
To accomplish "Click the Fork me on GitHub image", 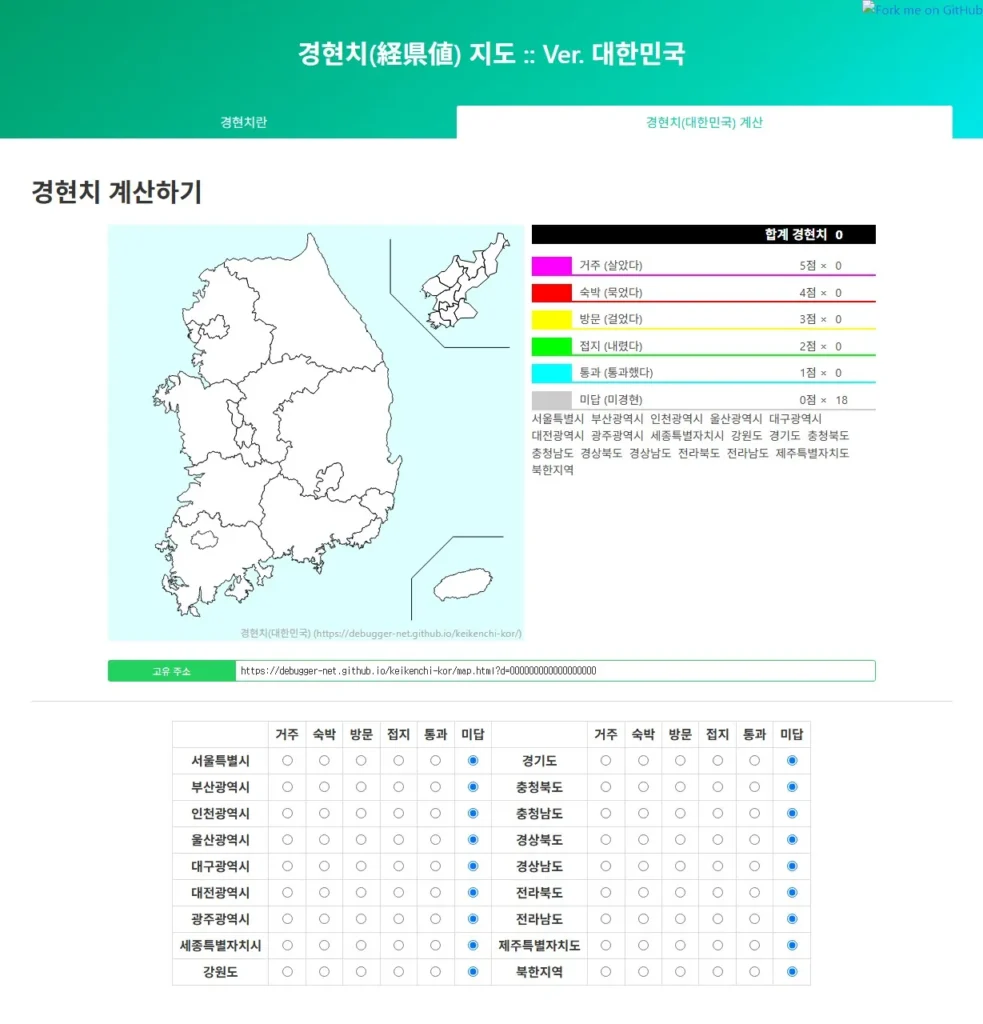I will (922, 9).
